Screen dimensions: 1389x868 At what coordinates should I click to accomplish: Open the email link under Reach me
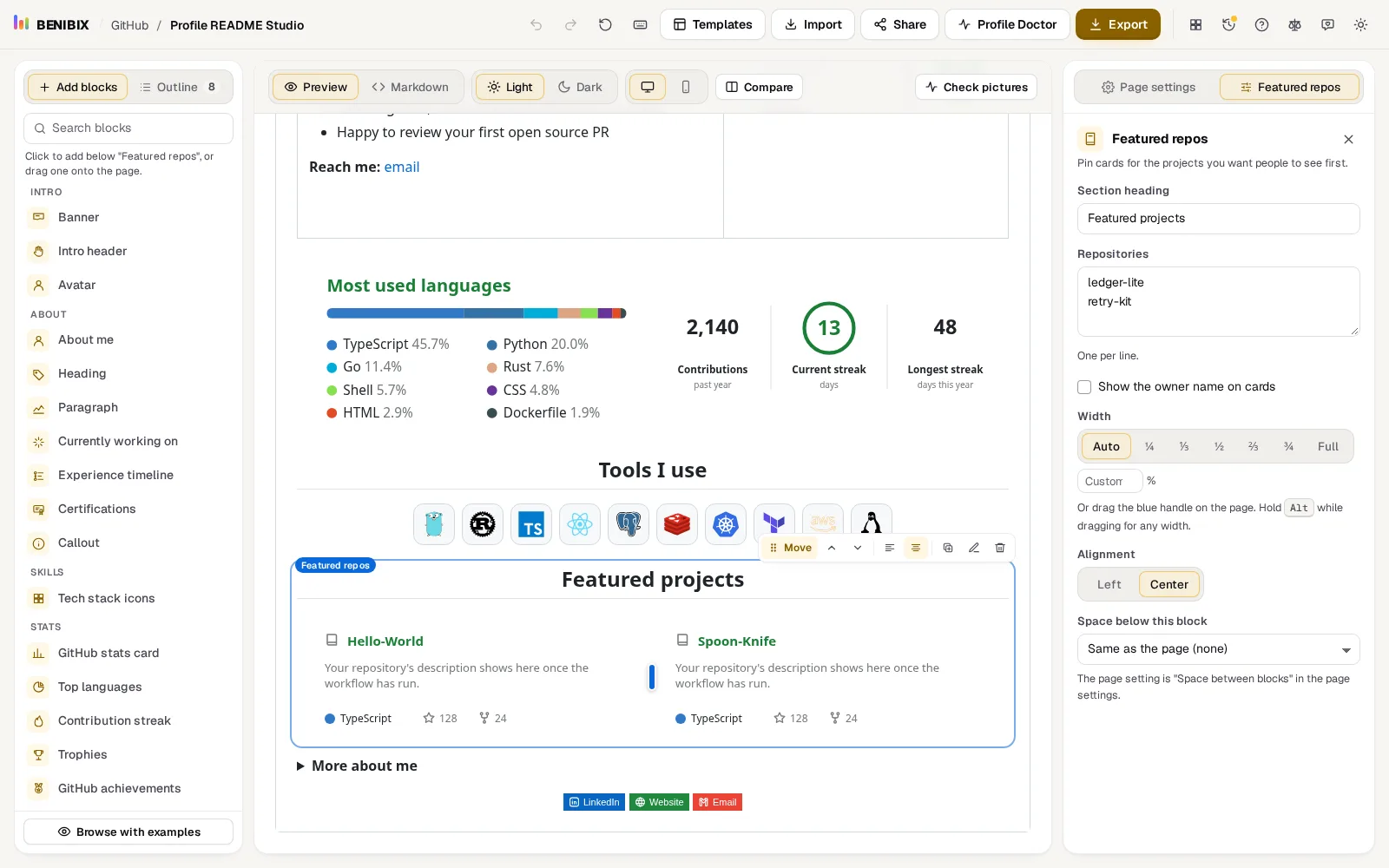tap(402, 167)
